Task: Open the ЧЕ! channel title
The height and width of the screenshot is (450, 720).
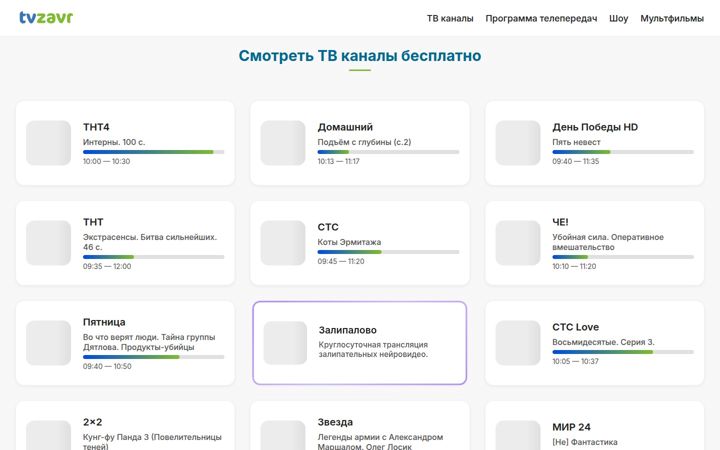Action: (560, 222)
